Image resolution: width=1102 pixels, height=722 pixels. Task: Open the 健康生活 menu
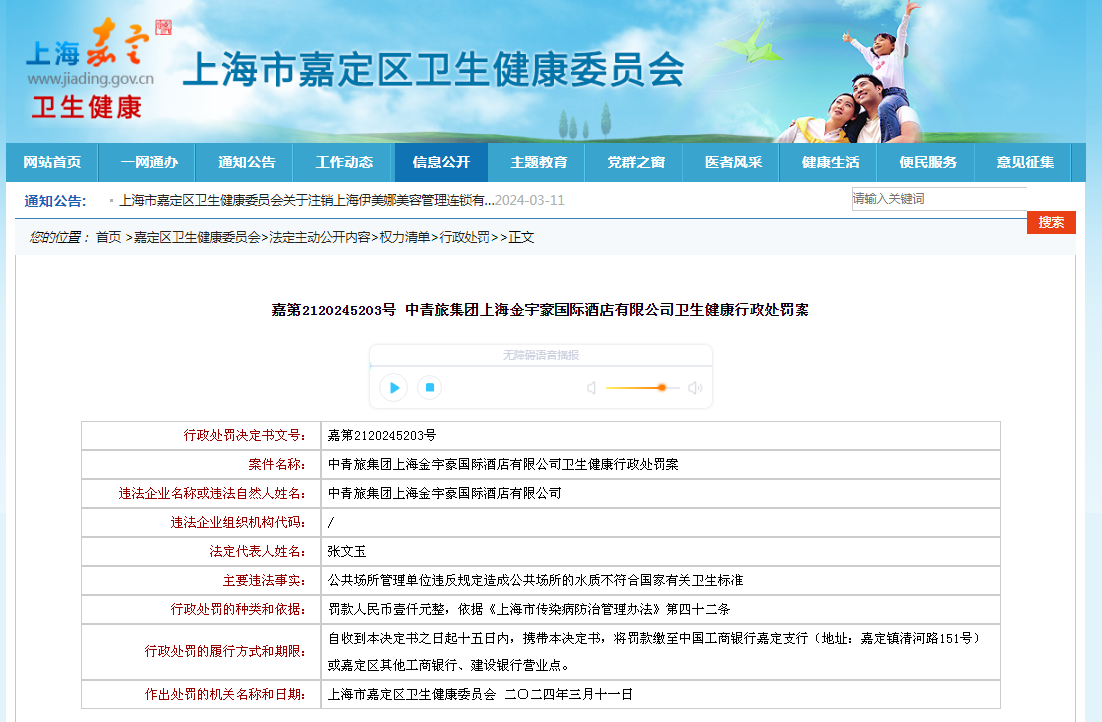tap(830, 162)
